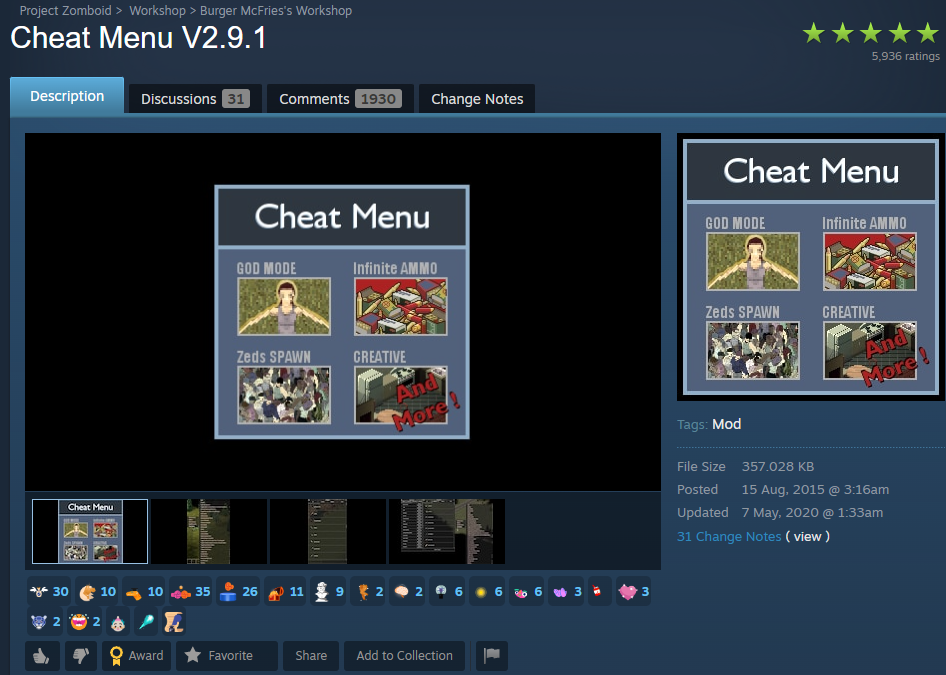Image resolution: width=946 pixels, height=675 pixels.
Task: Click the pink friends award with count 35
Action: [x=191, y=592]
